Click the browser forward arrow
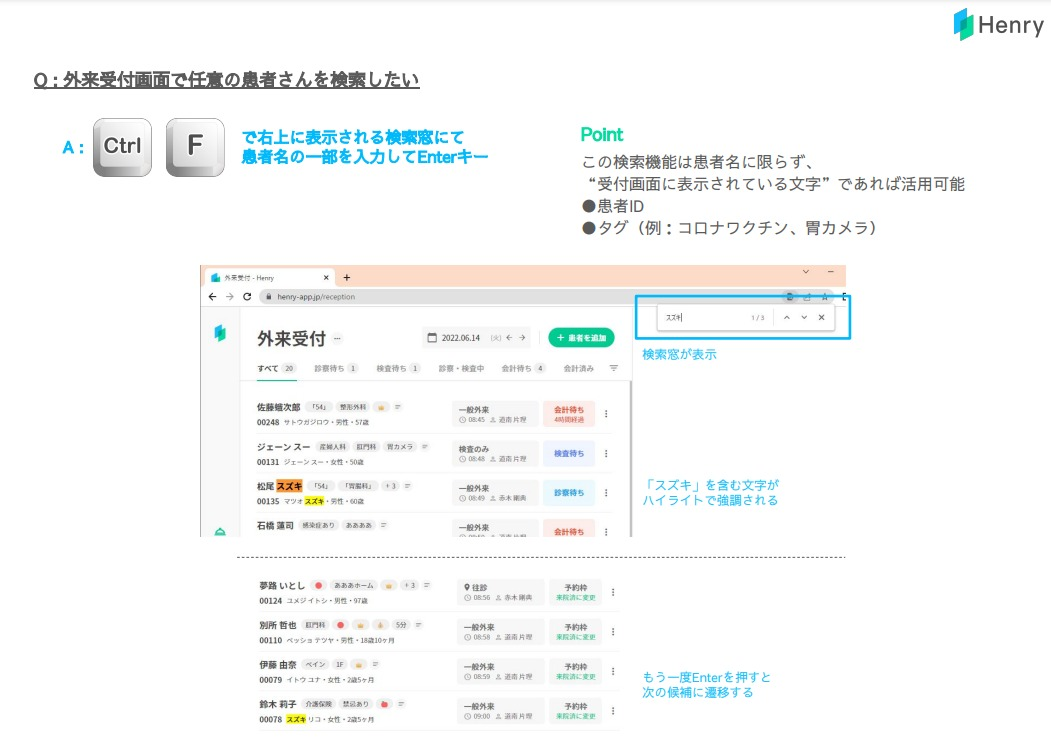1051x741 pixels. [x=230, y=297]
